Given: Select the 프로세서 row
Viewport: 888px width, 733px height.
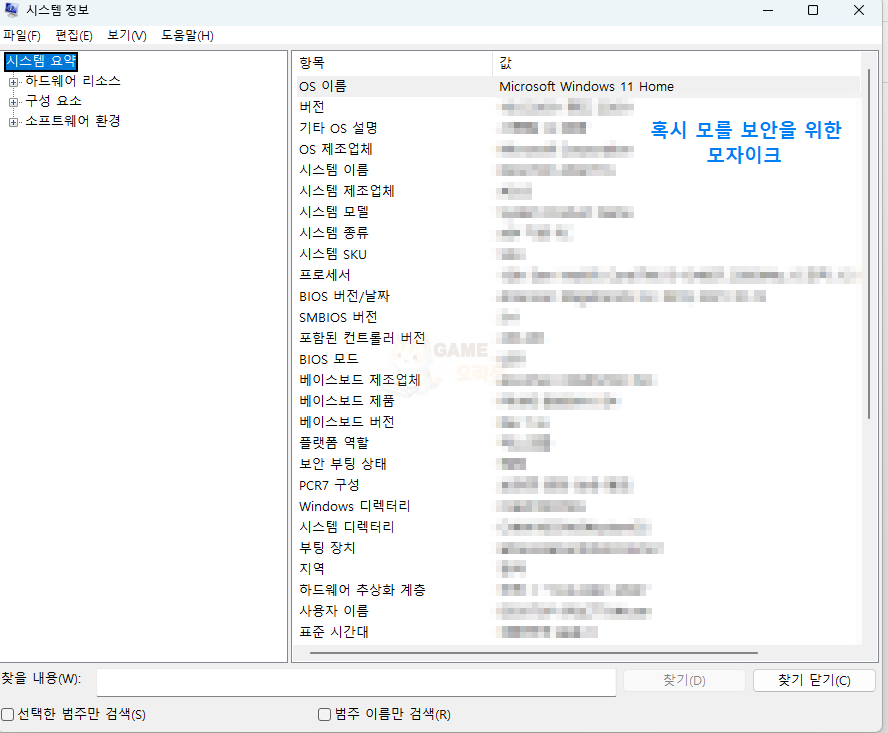Looking at the screenshot, I should pos(578,275).
